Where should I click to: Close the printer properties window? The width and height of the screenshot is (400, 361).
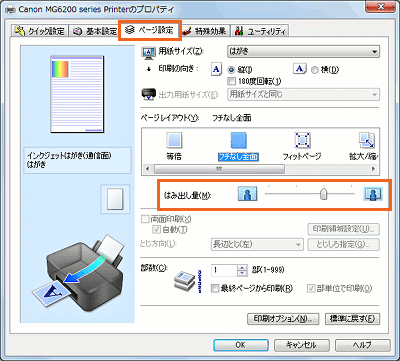point(381,6)
